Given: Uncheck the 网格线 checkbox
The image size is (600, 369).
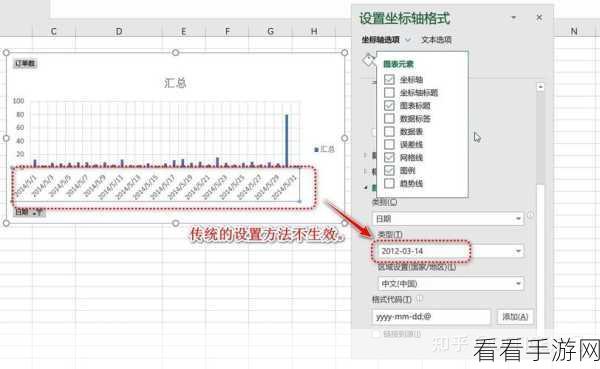Looking at the screenshot, I should point(389,157).
